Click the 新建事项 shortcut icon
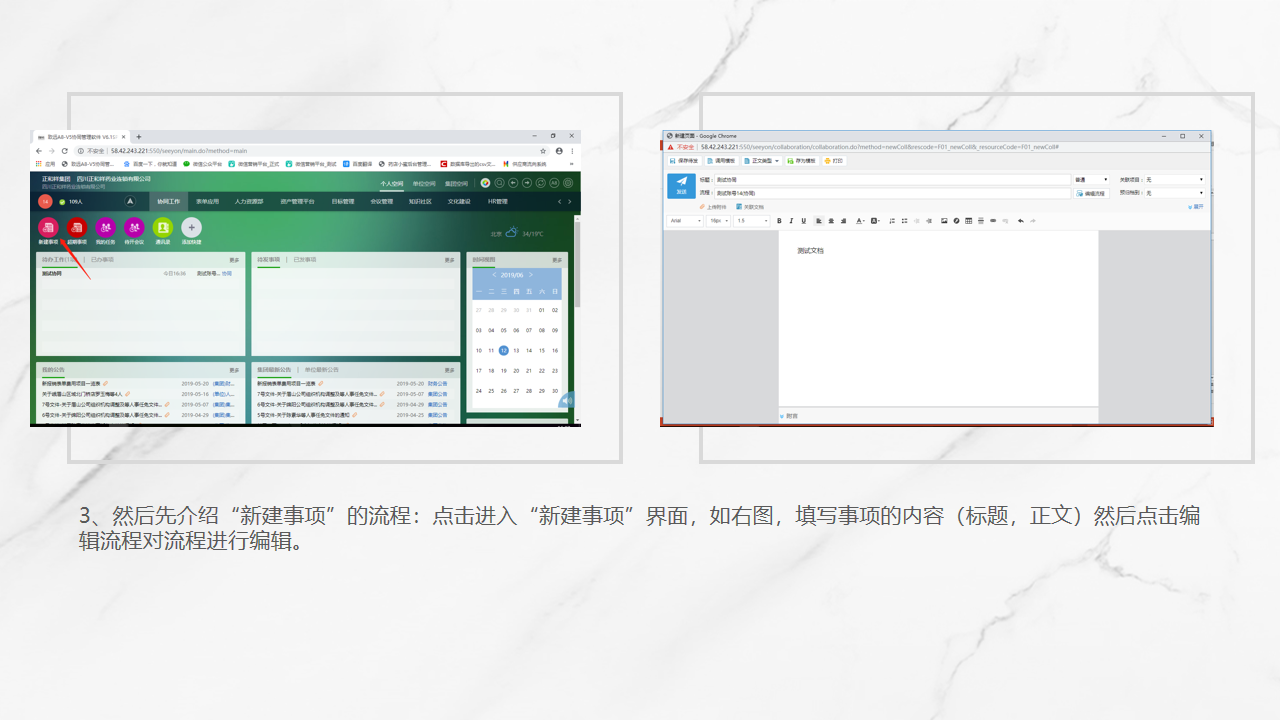This screenshot has width=1280, height=720. pos(48,229)
